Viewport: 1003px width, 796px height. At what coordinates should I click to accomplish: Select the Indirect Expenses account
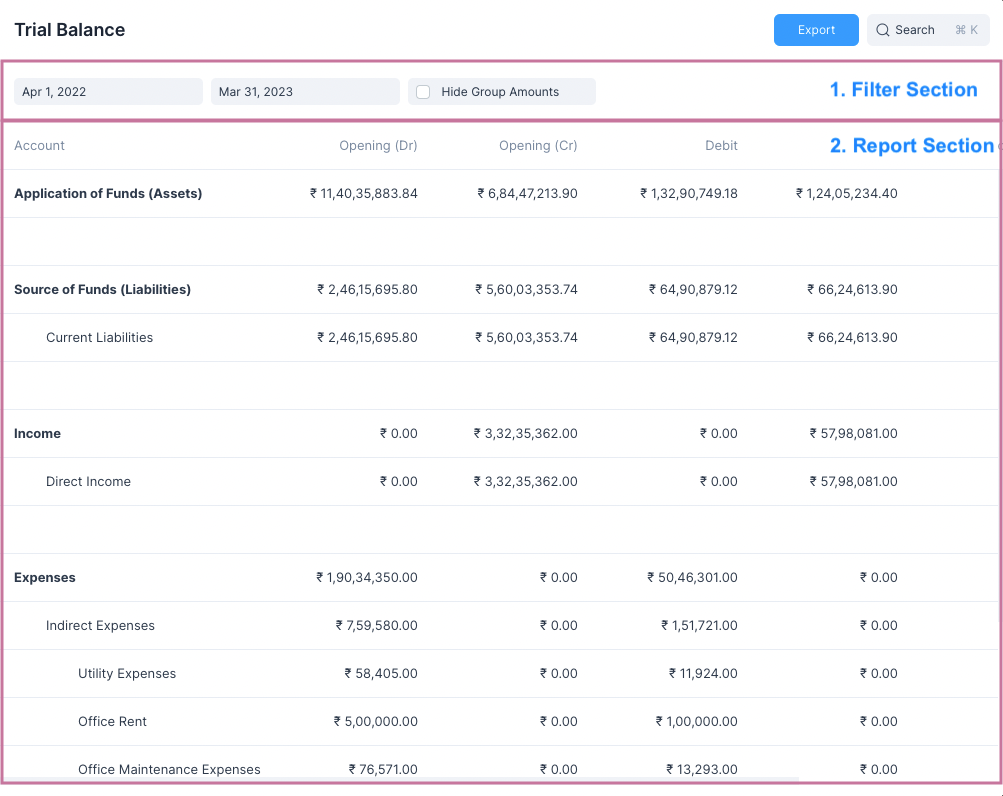(100, 626)
